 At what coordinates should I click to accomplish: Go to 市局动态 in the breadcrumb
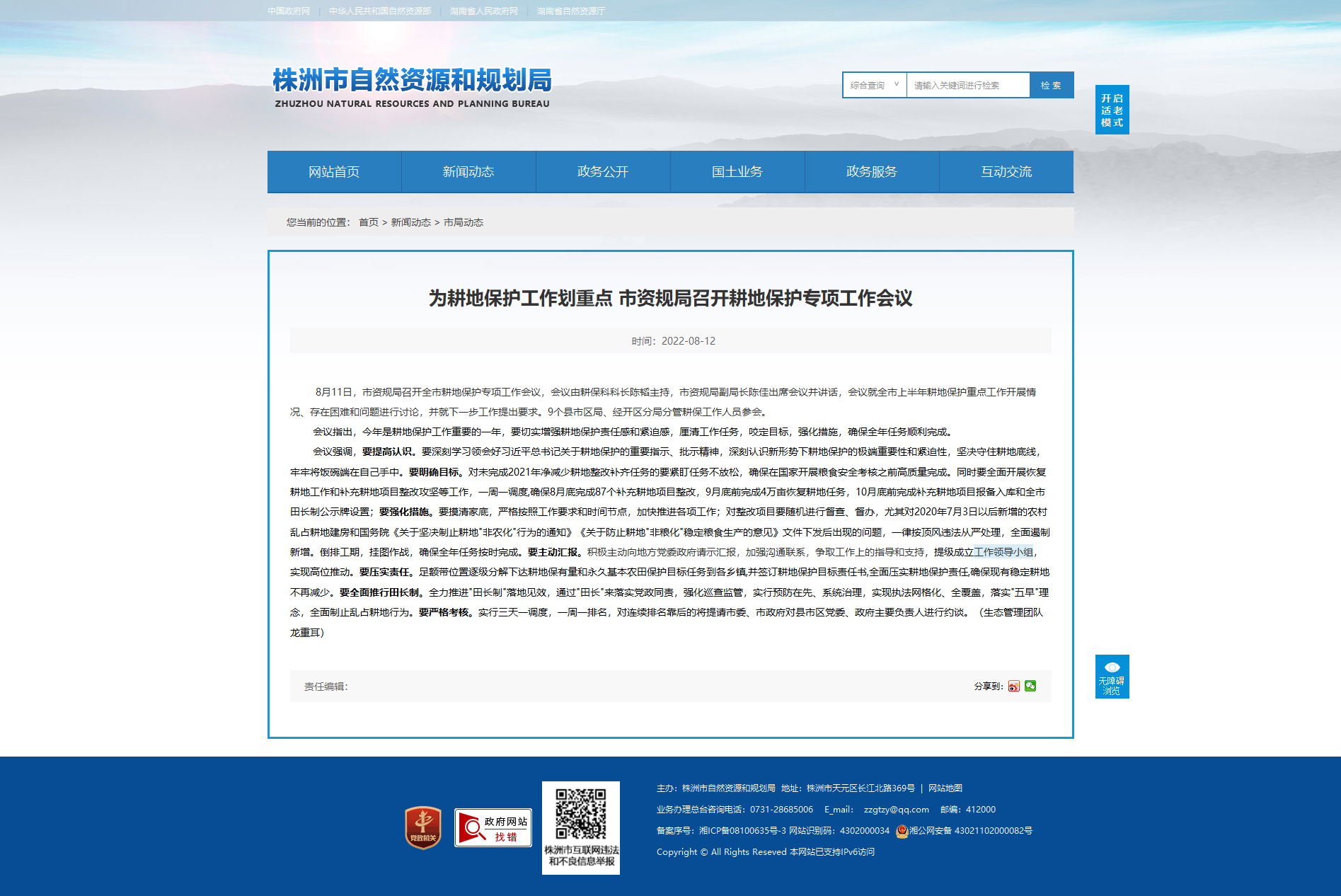[x=464, y=222]
